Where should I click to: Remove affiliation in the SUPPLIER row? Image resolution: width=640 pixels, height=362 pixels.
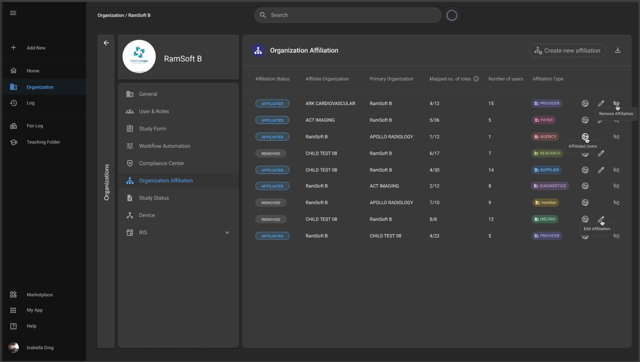click(616, 170)
